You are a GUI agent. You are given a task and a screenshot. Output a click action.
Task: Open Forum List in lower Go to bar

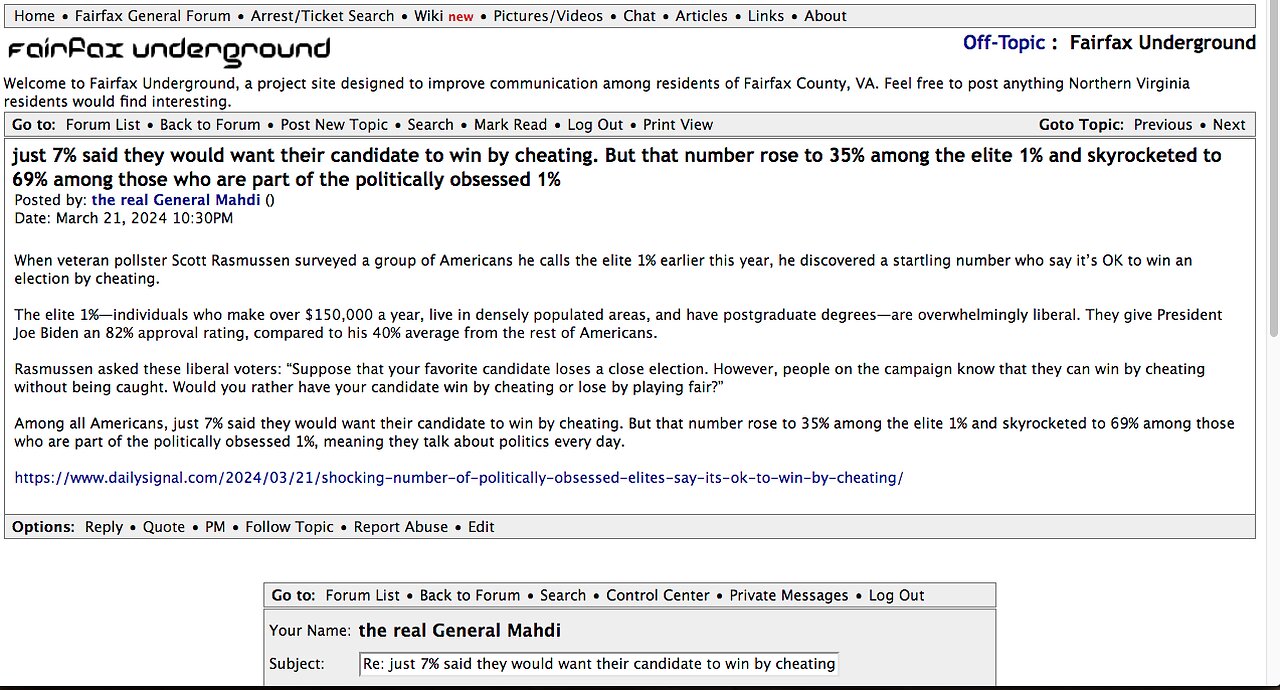[362, 595]
